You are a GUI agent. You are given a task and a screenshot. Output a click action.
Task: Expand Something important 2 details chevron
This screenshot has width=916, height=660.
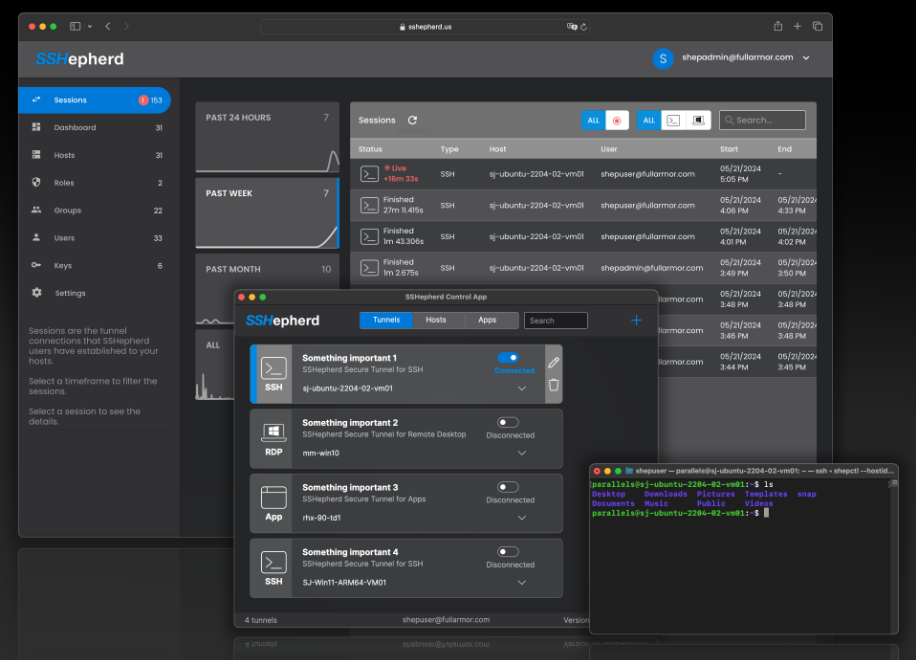(522, 453)
